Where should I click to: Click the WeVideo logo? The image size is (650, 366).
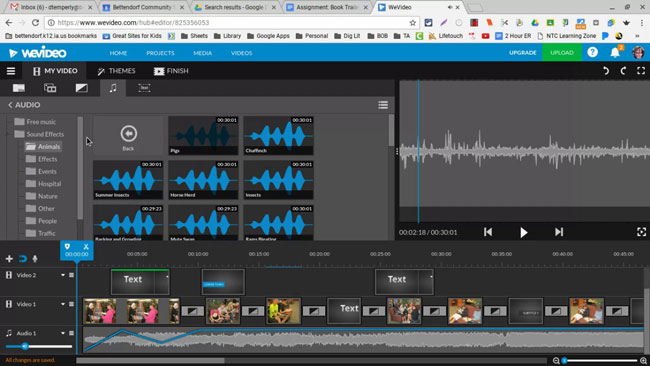coord(38,53)
